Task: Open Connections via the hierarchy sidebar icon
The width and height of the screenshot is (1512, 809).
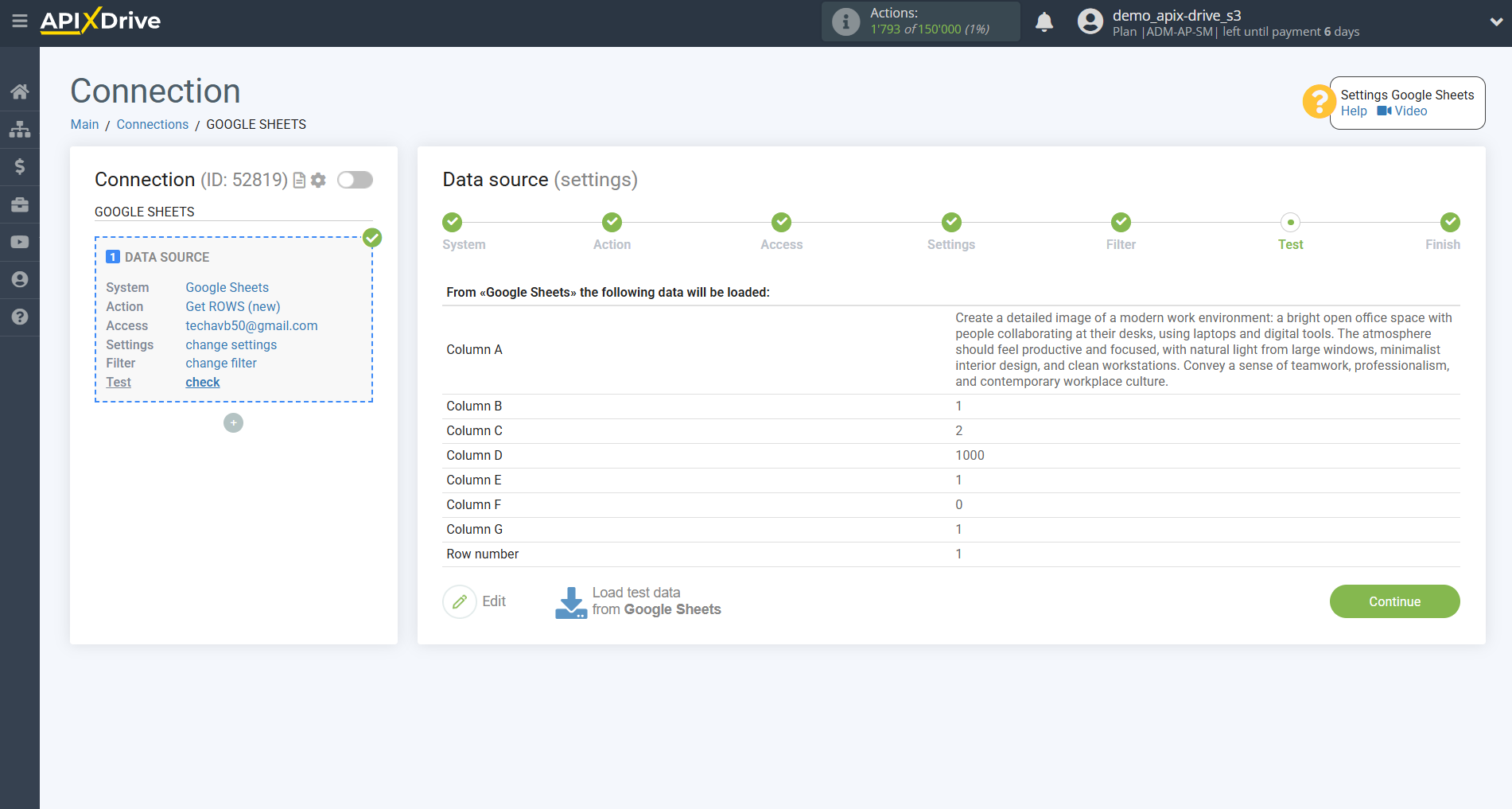Action: pos(20,128)
